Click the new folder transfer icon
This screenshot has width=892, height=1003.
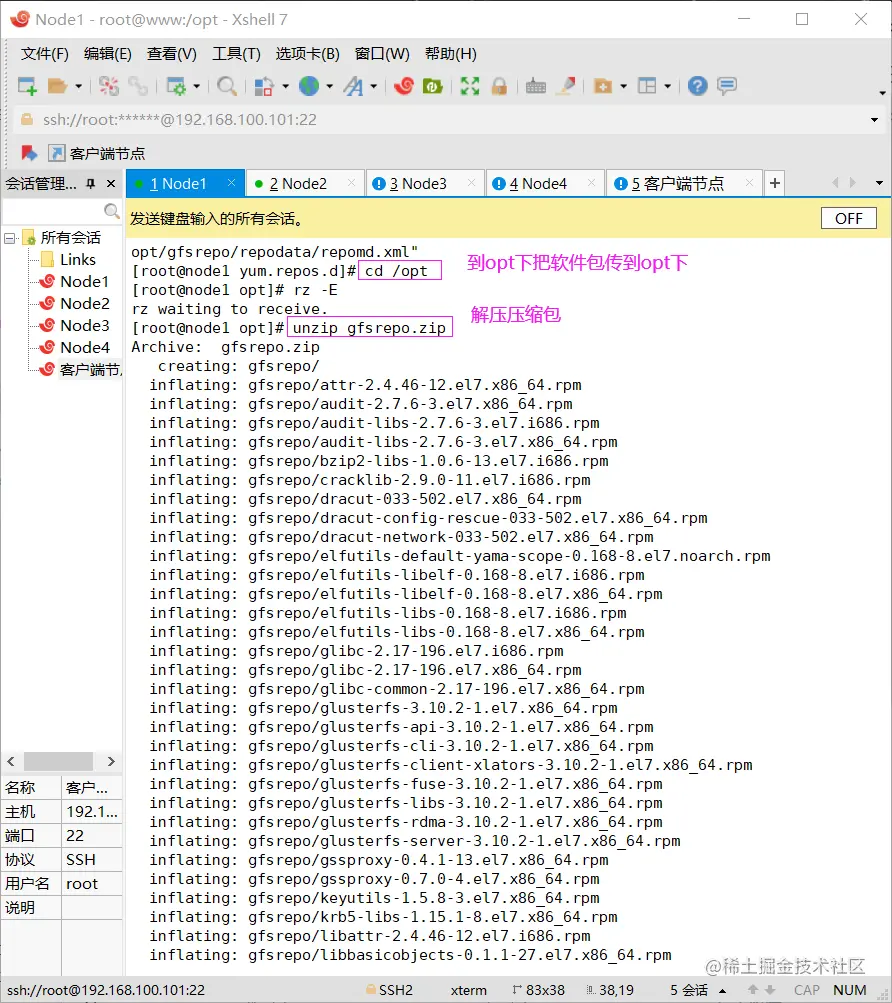603,86
